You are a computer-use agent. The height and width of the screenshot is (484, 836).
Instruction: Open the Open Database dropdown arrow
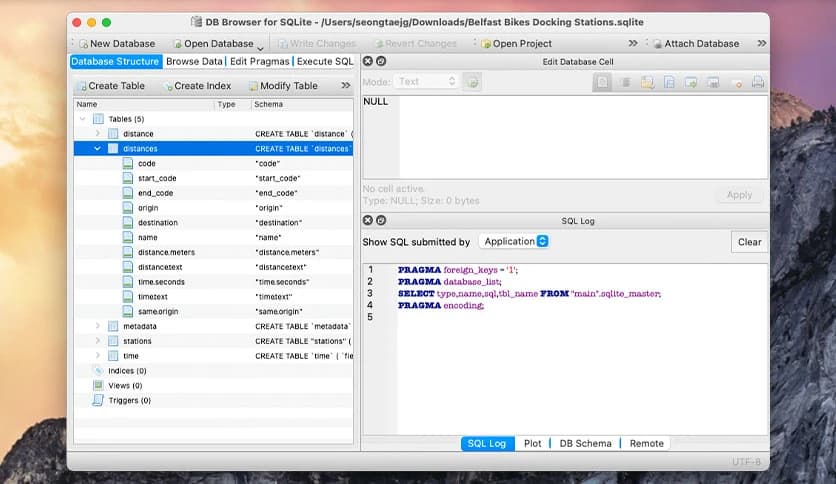click(260, 47)
